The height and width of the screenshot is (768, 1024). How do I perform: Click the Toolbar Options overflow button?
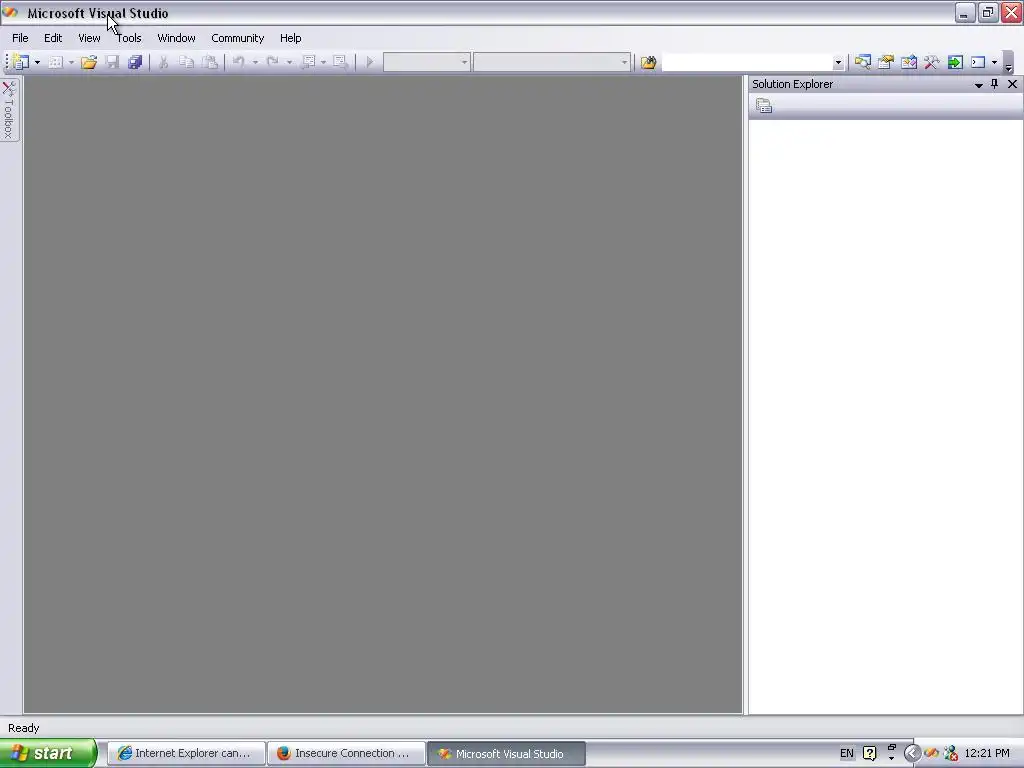(x=1008, y=63)
